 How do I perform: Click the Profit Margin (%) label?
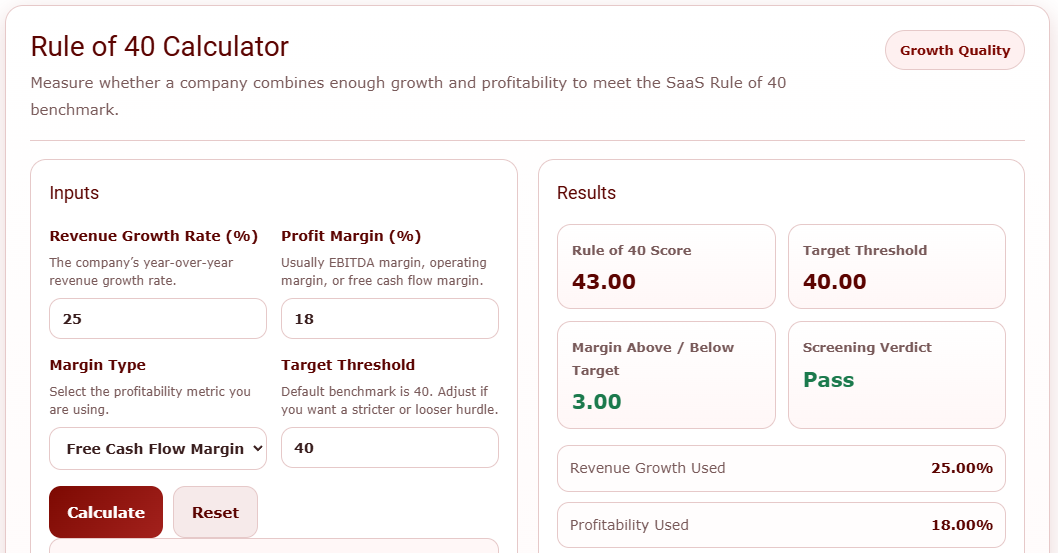(351, 236)
